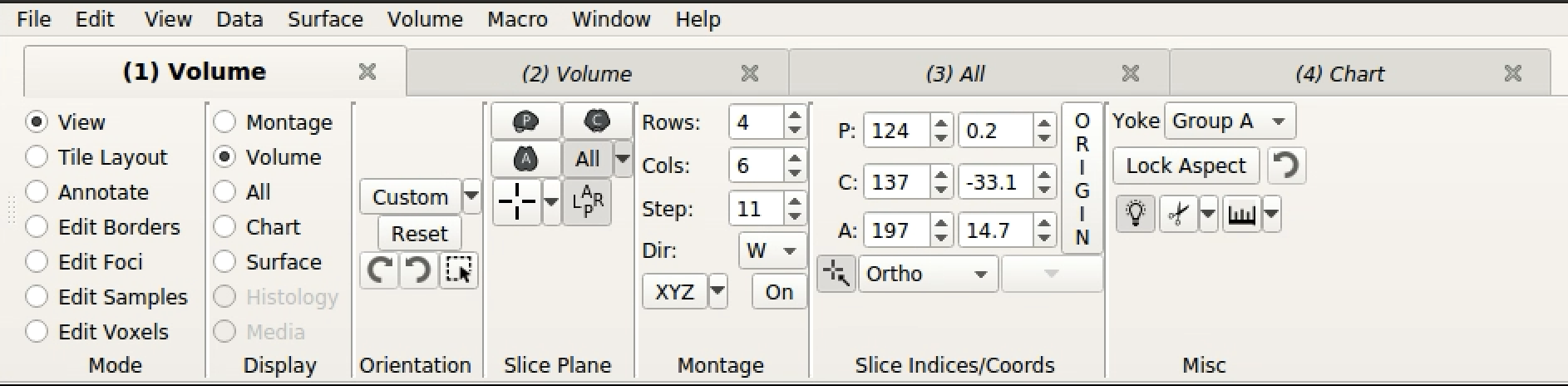
Task: Select the View mode radio button
Action: [x=37, y=122]
